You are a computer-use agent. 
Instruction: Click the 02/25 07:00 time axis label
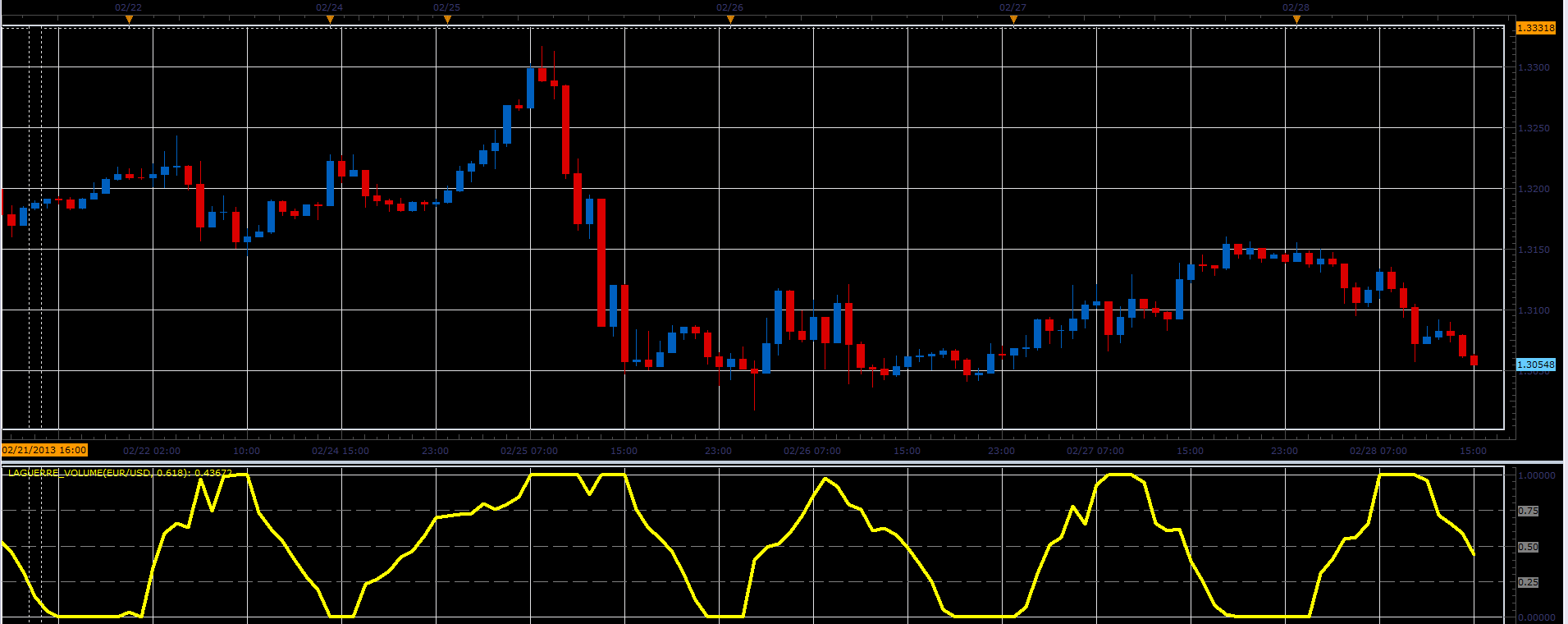(529, 451)
